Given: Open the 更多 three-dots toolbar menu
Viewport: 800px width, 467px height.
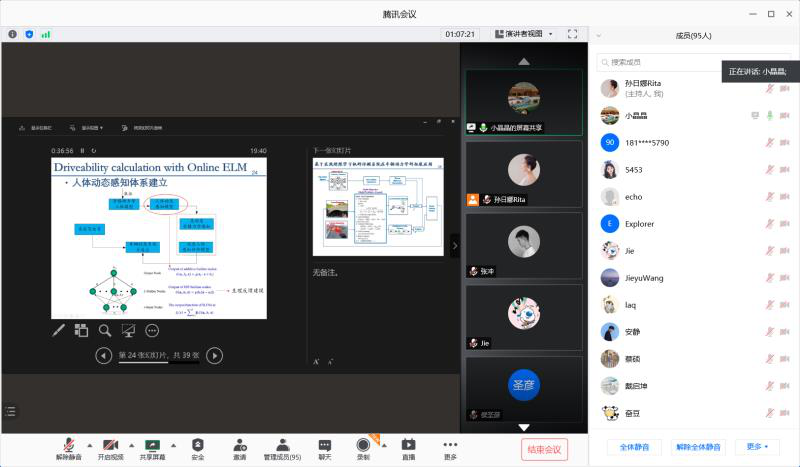Looking at the screenshot, I should 450,444.
